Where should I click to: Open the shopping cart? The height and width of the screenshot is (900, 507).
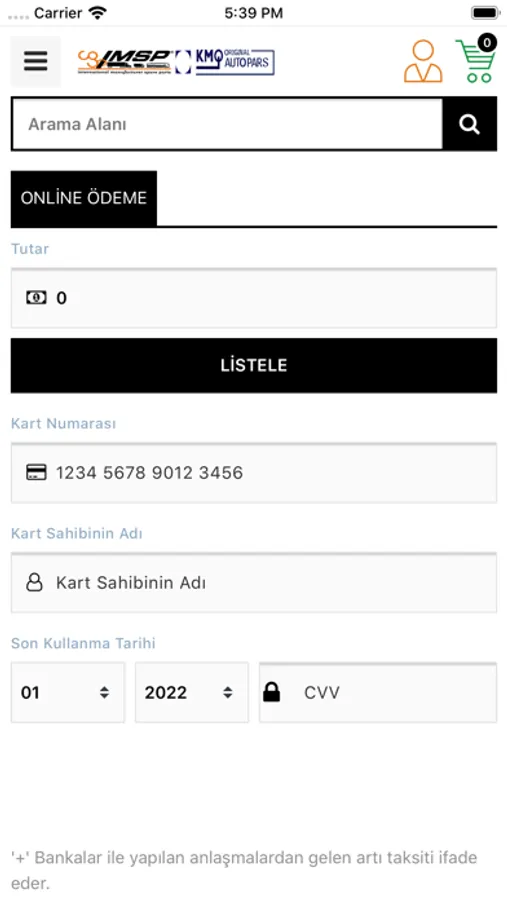[475, 61]
